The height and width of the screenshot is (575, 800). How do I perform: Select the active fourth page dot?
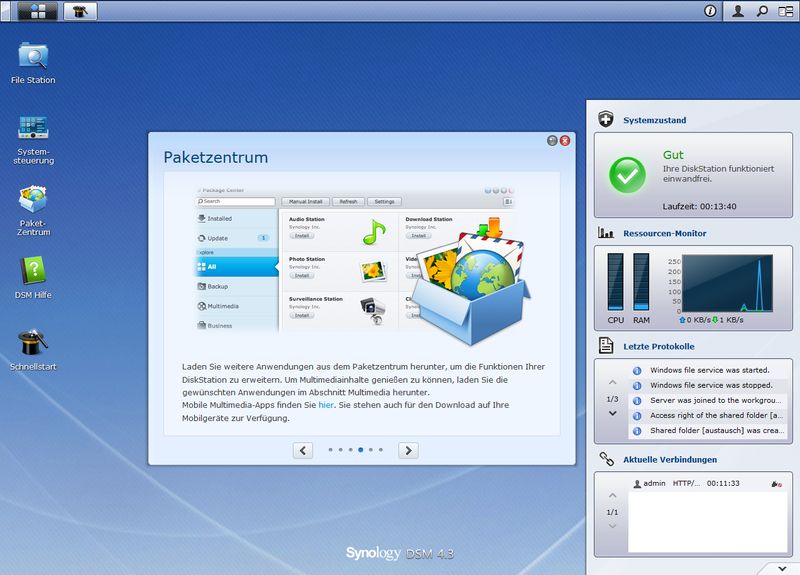pos(361,450)
